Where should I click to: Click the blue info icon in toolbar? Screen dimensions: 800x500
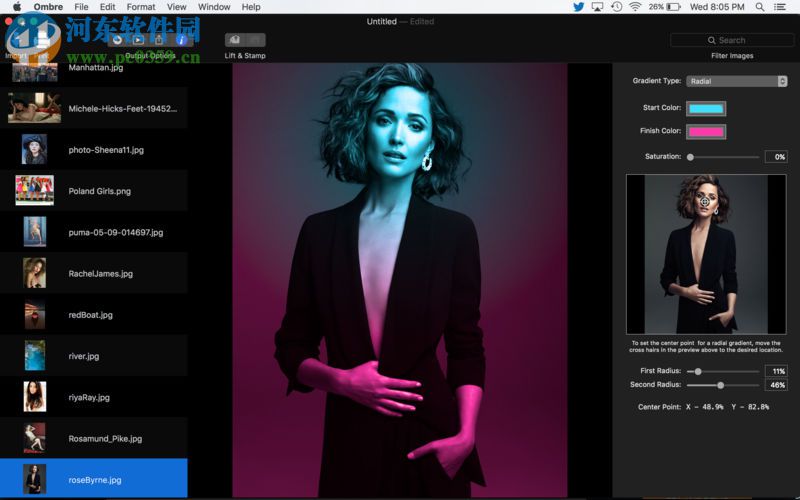point(181,40)
